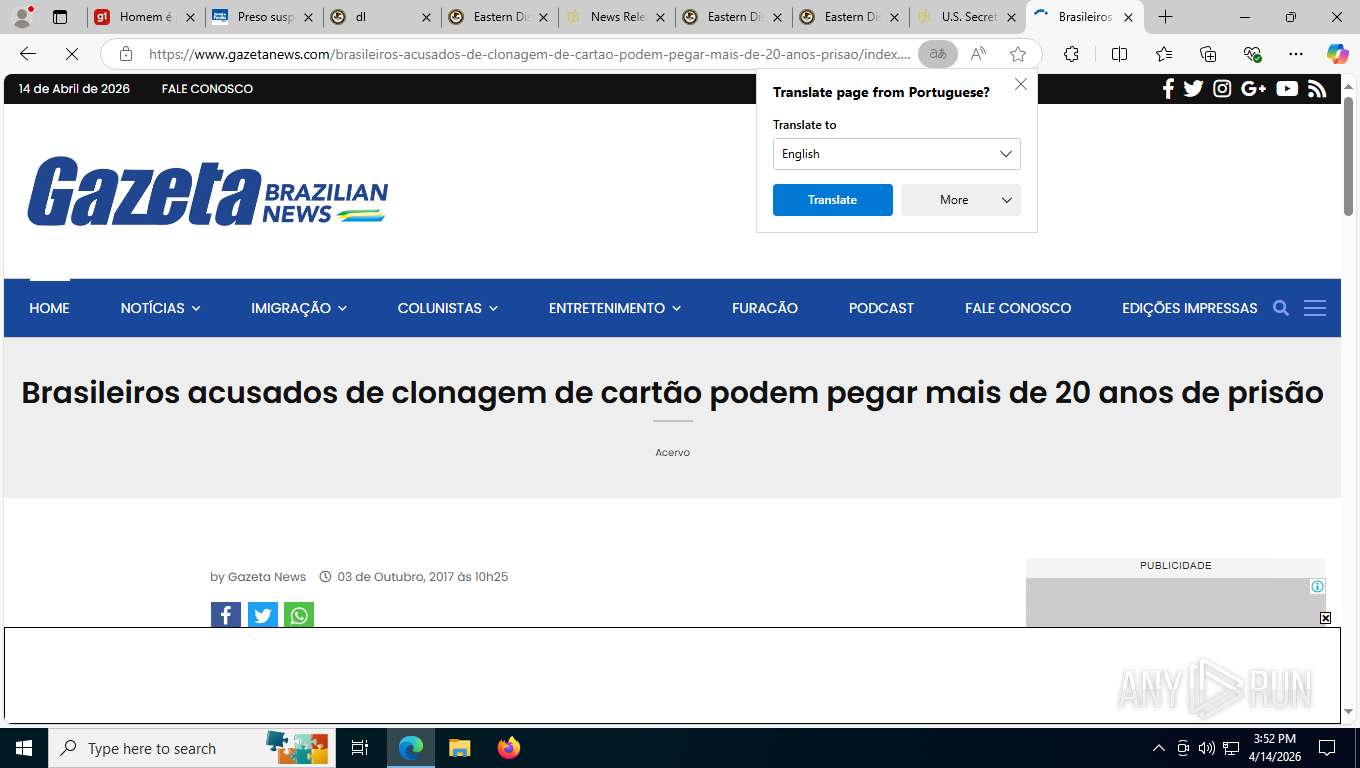This screenshot has width=1360, height=768.
Task: Open Gazeta's Facebook page icon in header
Action: [1168, 89]
